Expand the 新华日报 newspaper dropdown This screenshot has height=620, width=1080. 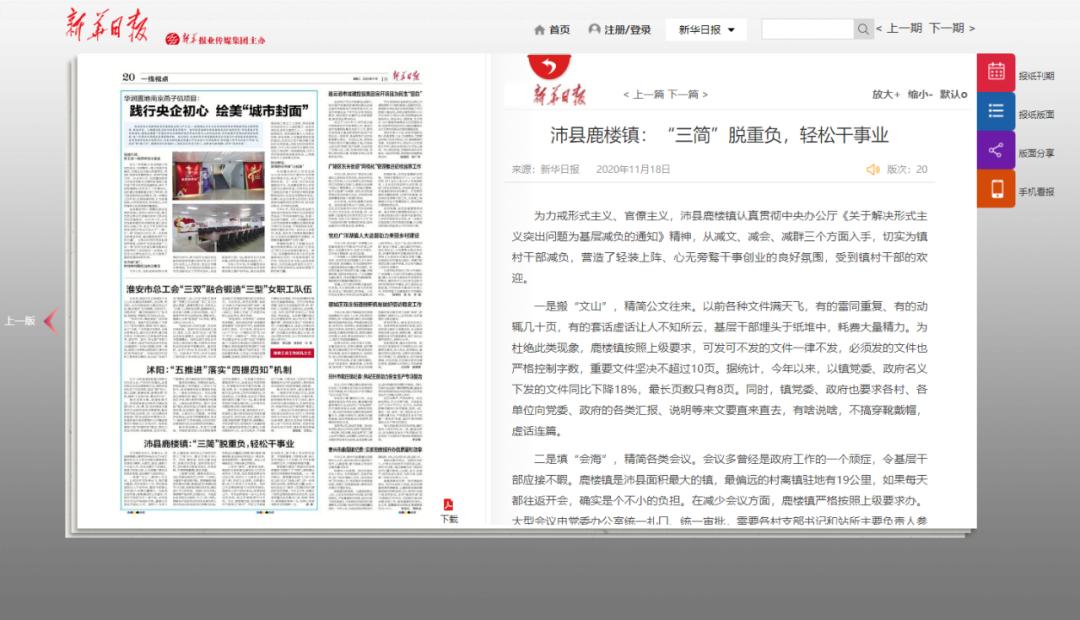pos(705,29)
